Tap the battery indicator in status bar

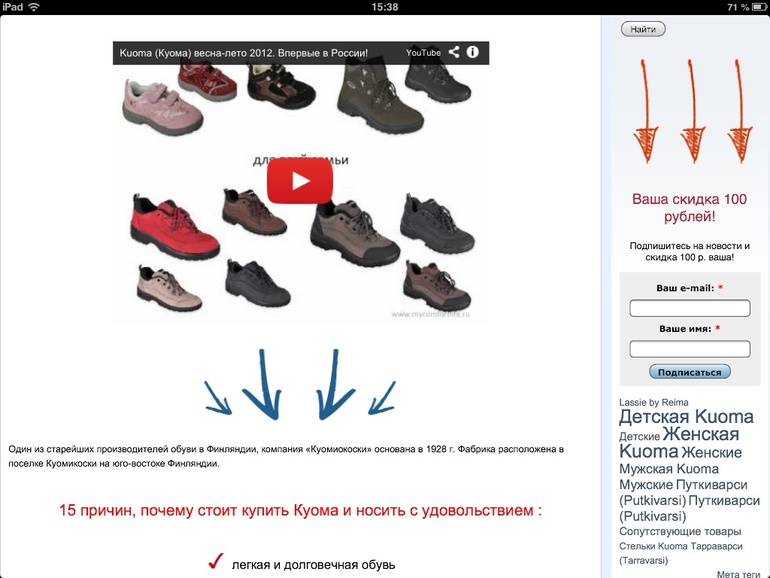pos(755,7)
